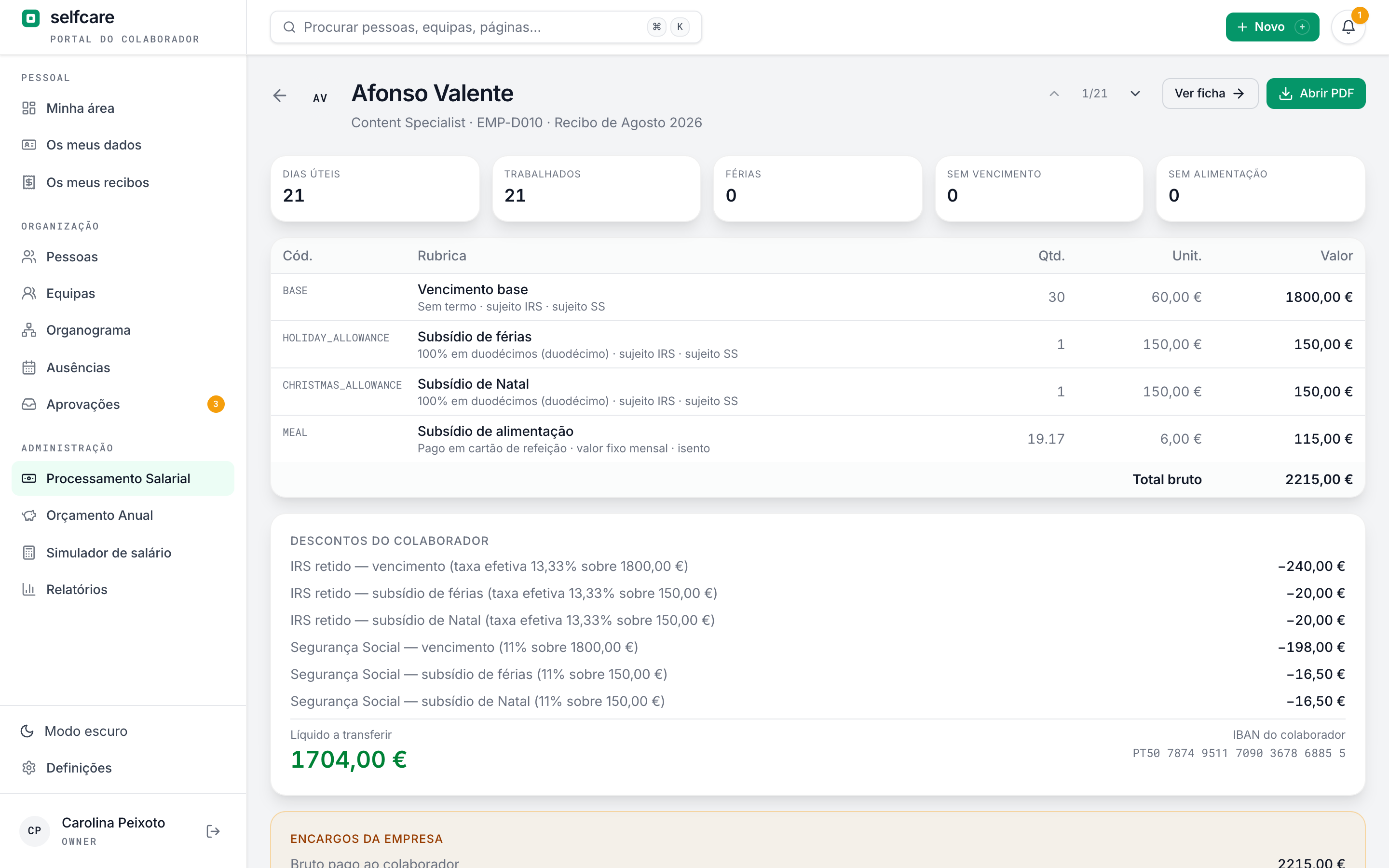
Task: Click the Minha área grid icon
Action: tap(29, 108)
